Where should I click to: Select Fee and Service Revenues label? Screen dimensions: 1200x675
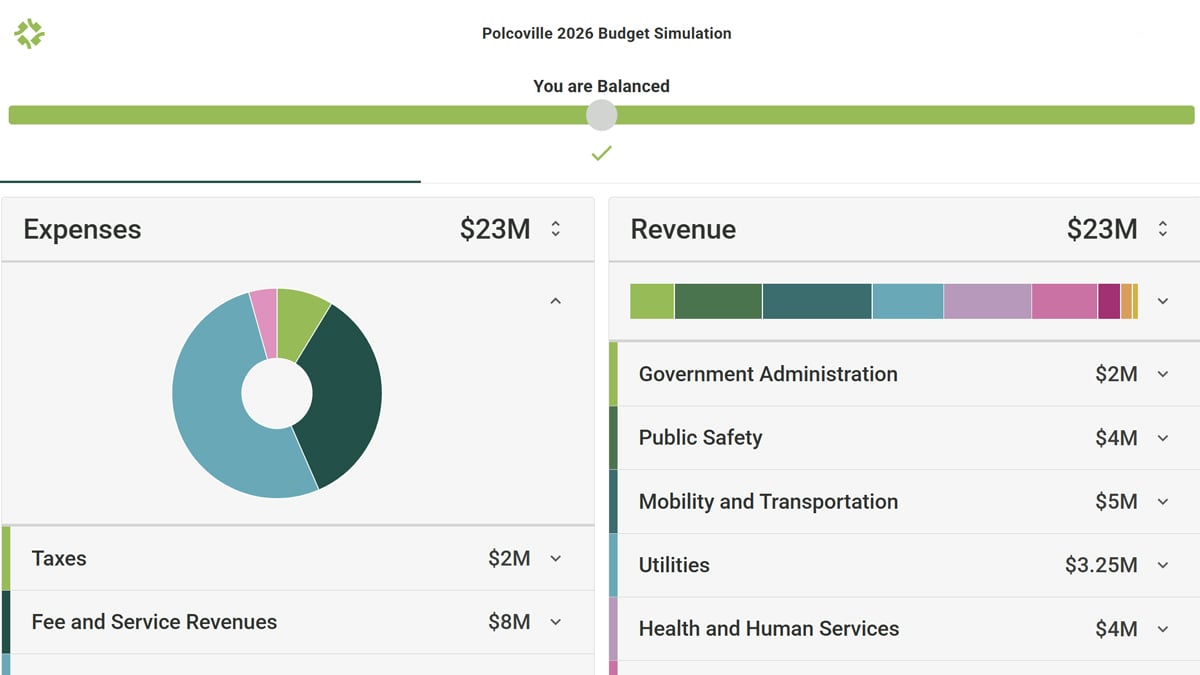click(x=154, y=622)
